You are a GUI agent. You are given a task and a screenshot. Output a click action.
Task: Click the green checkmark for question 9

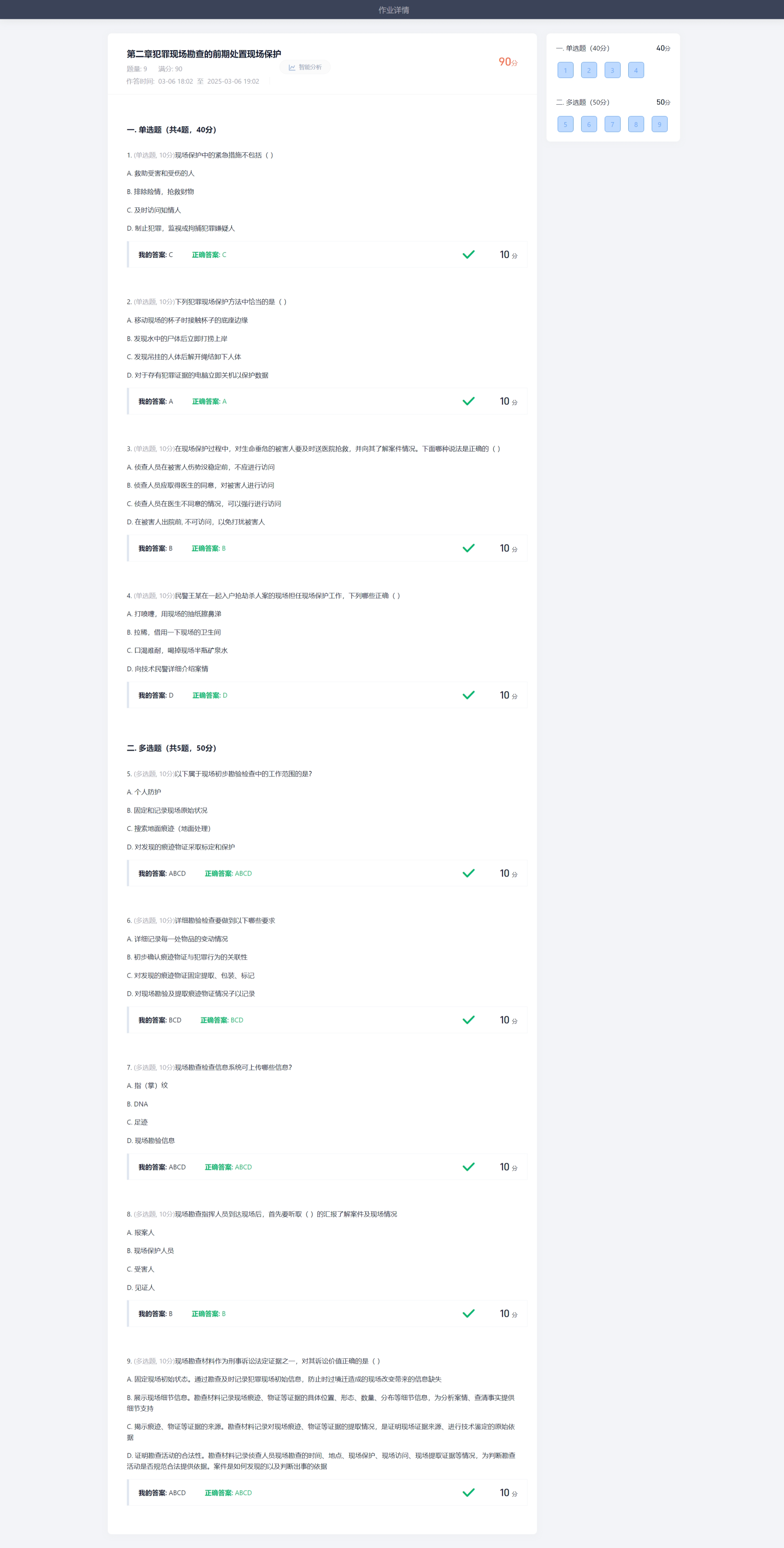point(469,1493)
